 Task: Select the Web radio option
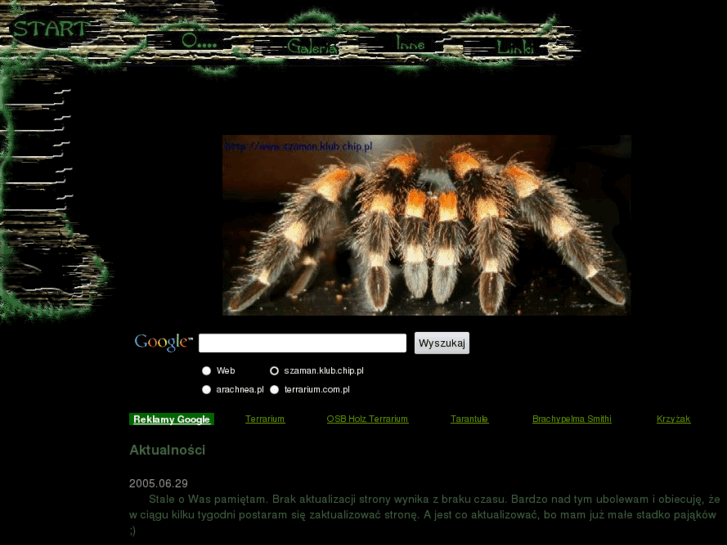click(206, 371)
